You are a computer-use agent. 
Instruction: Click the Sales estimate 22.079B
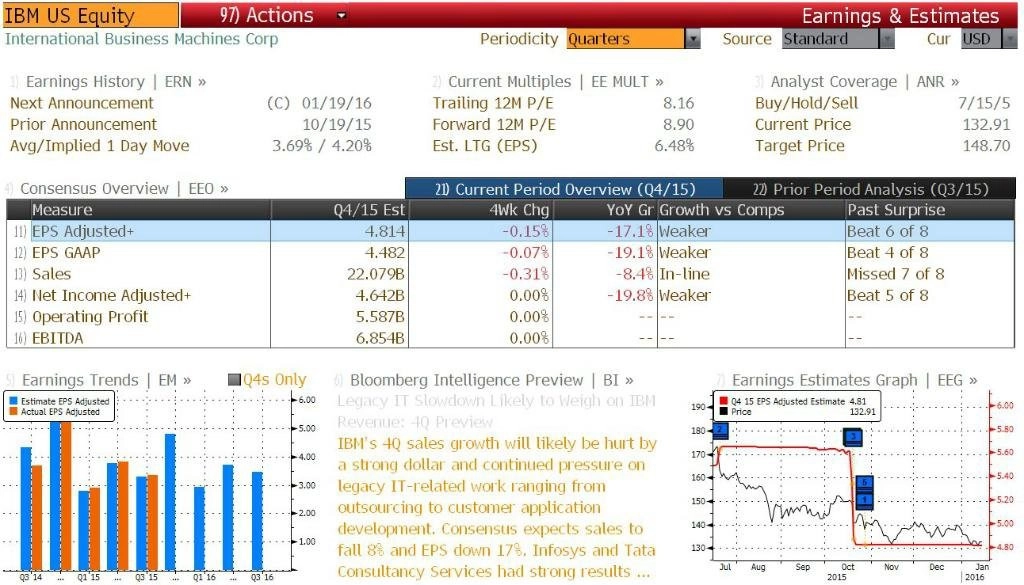376,274
